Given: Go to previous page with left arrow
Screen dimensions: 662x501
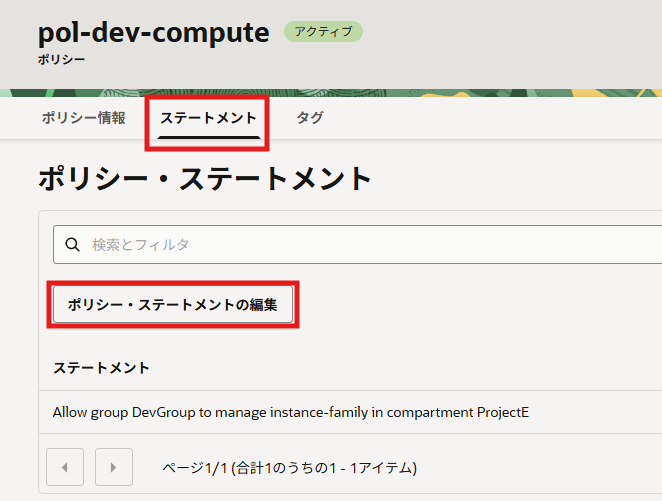Looking at the screenshot, I should tap(65, 467).
